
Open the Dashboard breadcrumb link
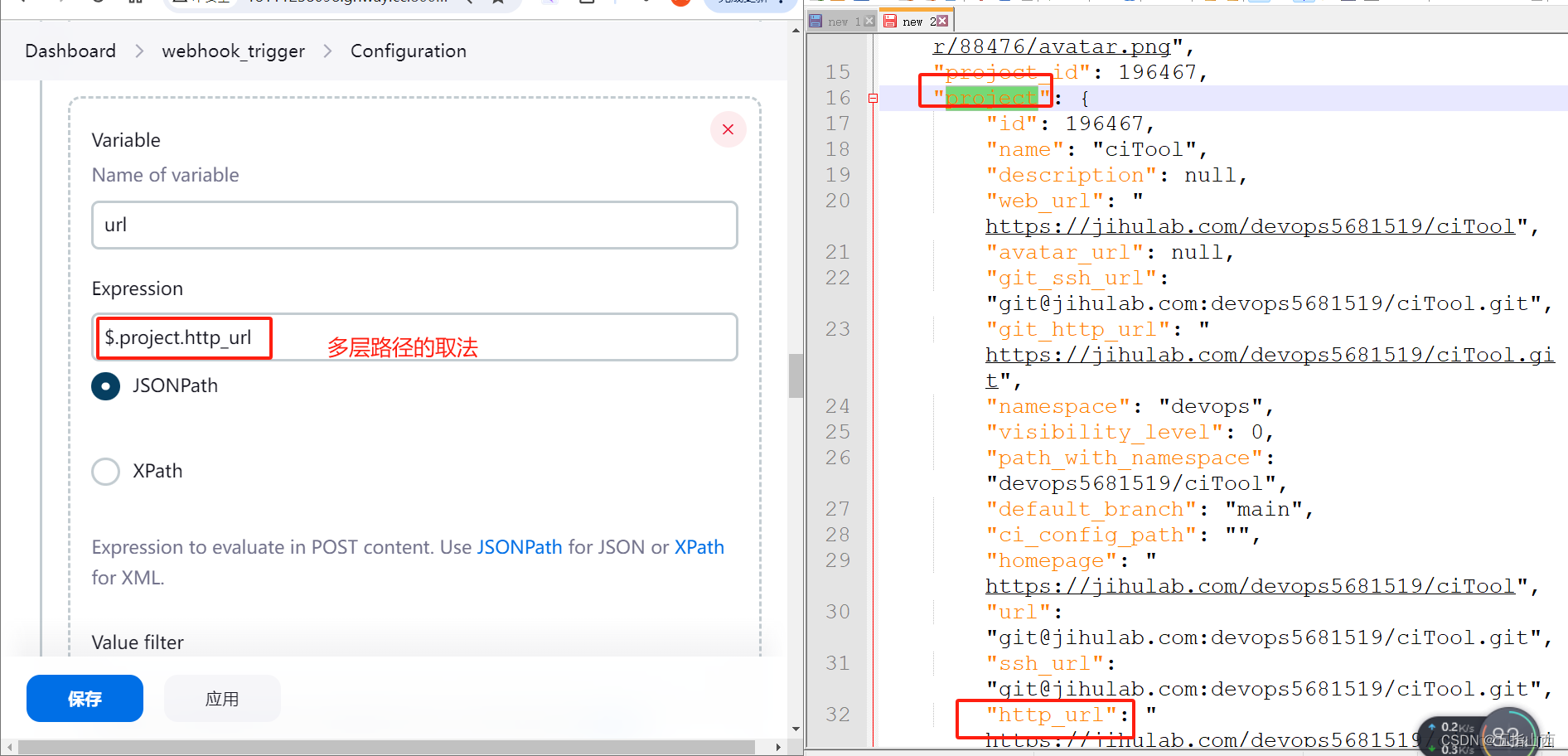coord(70,51)
